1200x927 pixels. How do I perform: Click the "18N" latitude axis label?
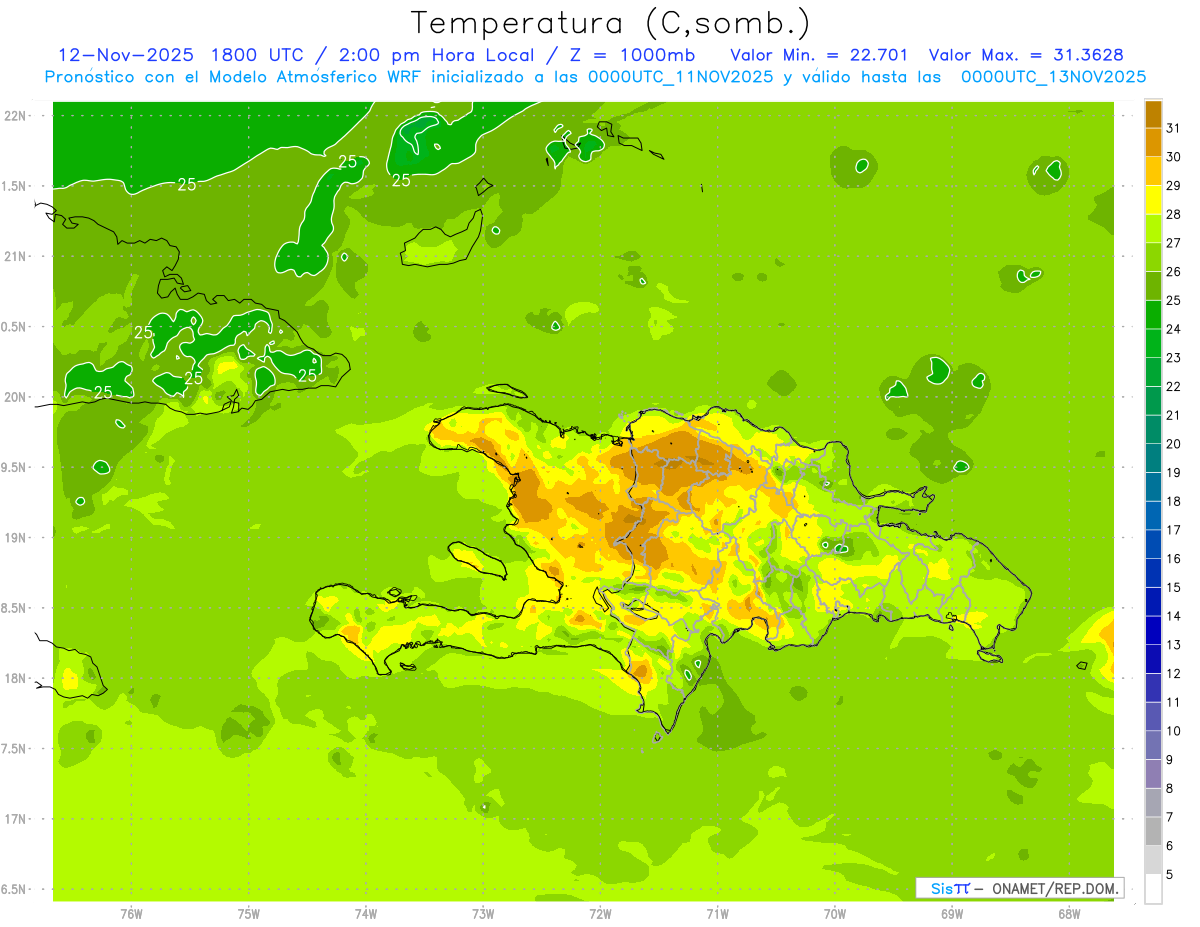point(15,679)
